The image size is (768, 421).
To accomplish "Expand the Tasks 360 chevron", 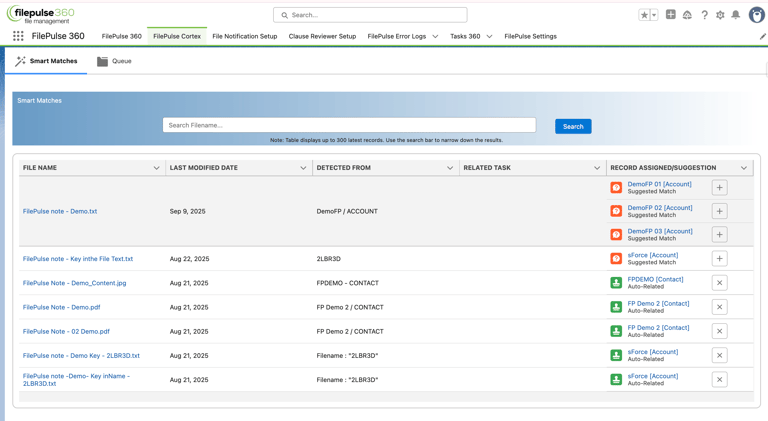I will 489,36.
